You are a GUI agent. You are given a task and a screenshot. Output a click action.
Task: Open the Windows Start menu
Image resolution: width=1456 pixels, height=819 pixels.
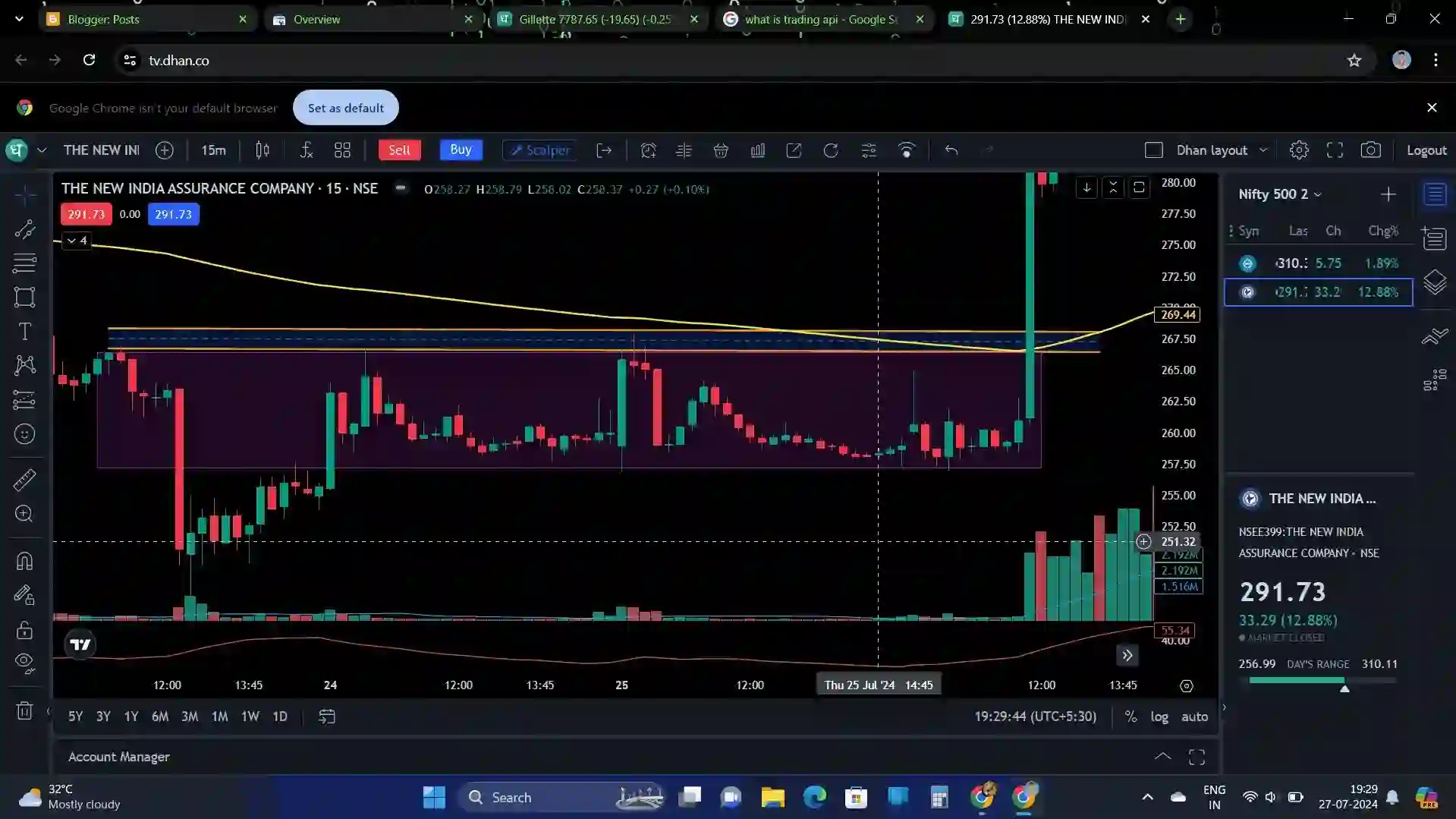click(x=434, y=797)
